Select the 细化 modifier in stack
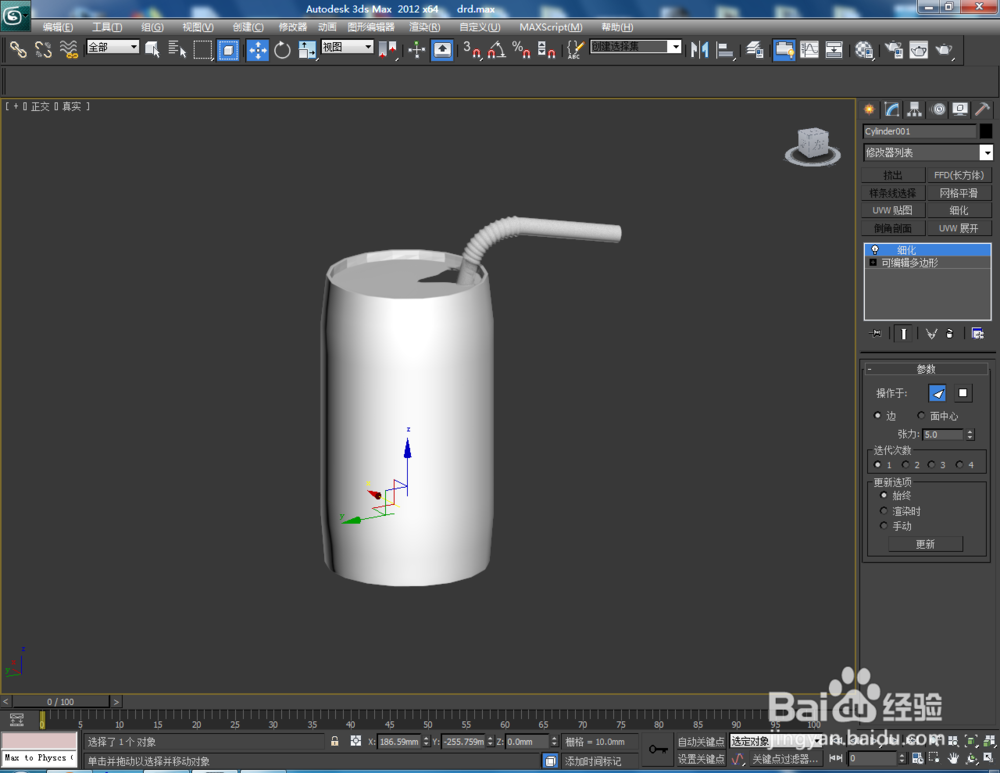 point(927,250)
